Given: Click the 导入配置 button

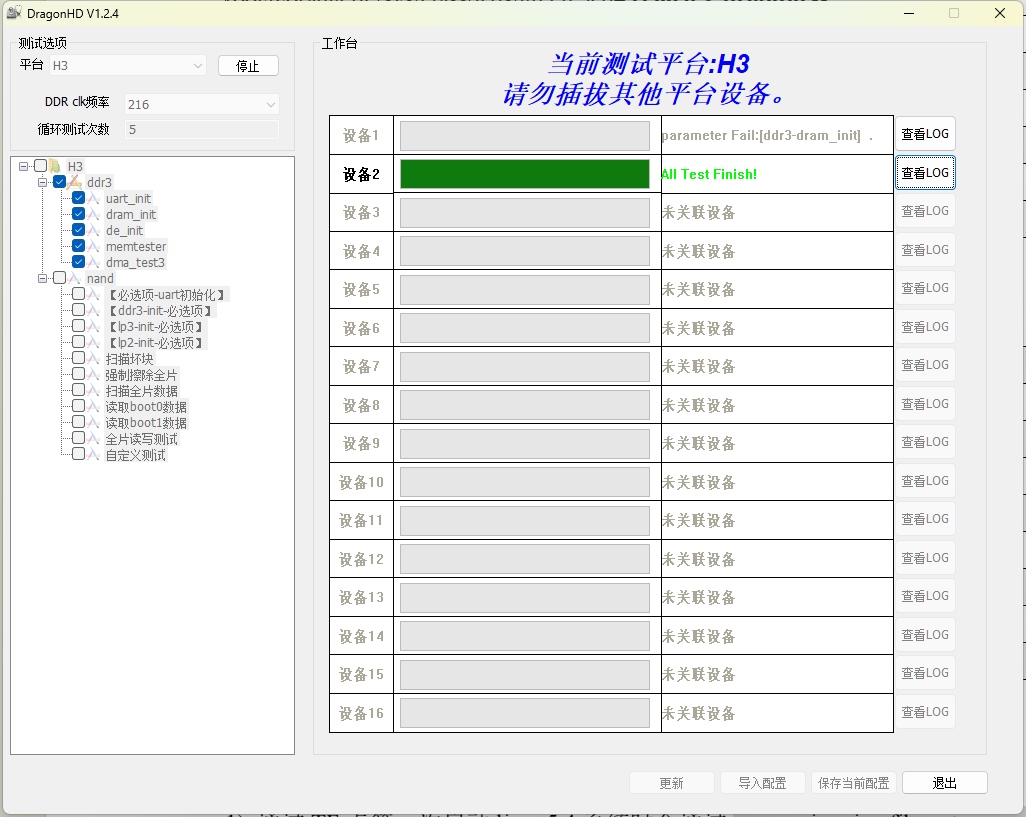Looking at the screenshot, I should click(x=762, y=783).
